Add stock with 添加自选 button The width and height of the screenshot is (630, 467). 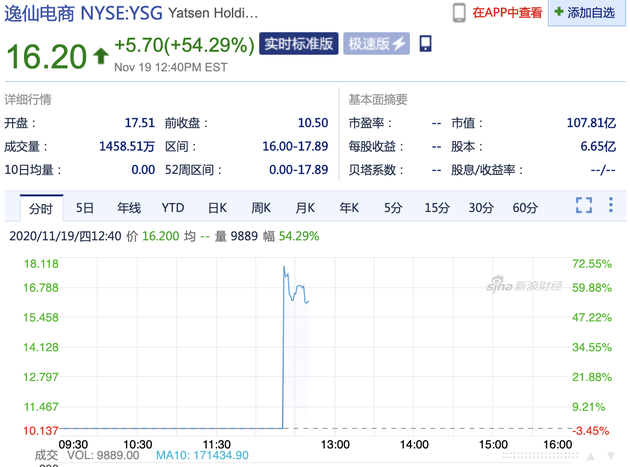pos(587,13)
